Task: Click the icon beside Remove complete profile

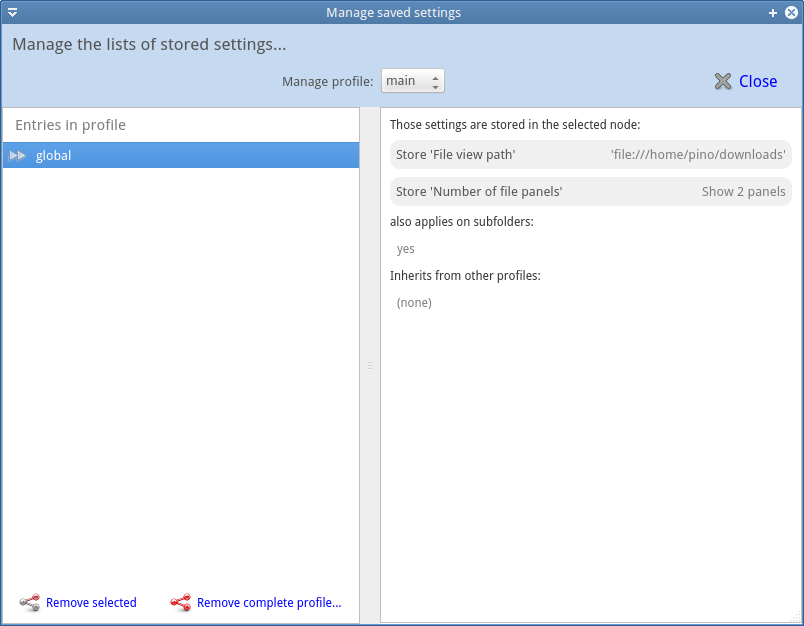Action: pos(180,602)
